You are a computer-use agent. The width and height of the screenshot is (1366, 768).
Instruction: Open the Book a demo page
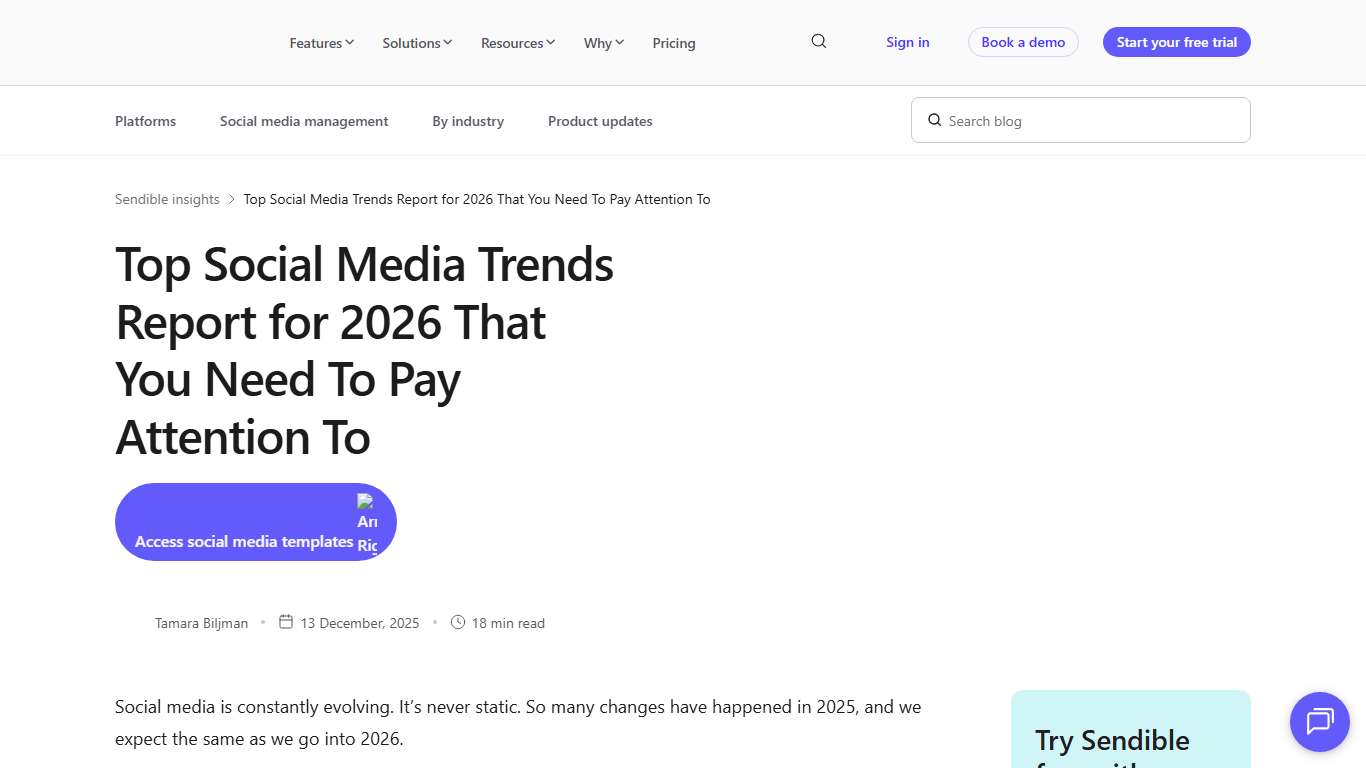[x=1023, y=42]
